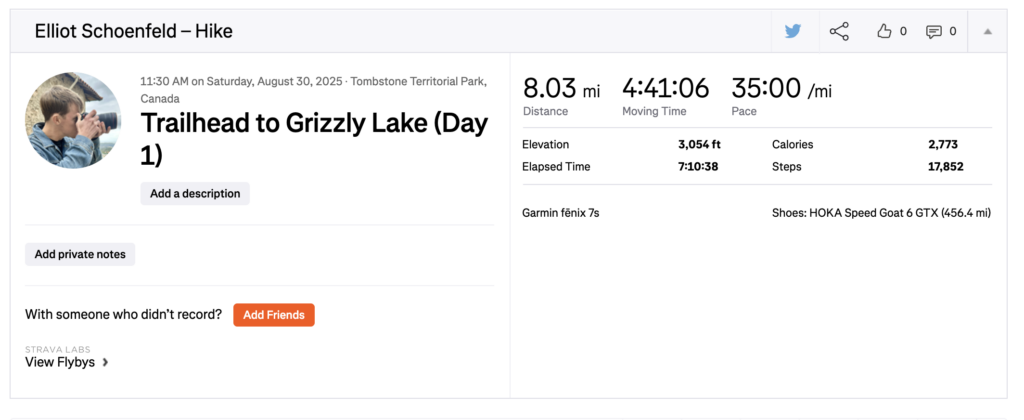Open the View Flybys link

tap(60, 362)
